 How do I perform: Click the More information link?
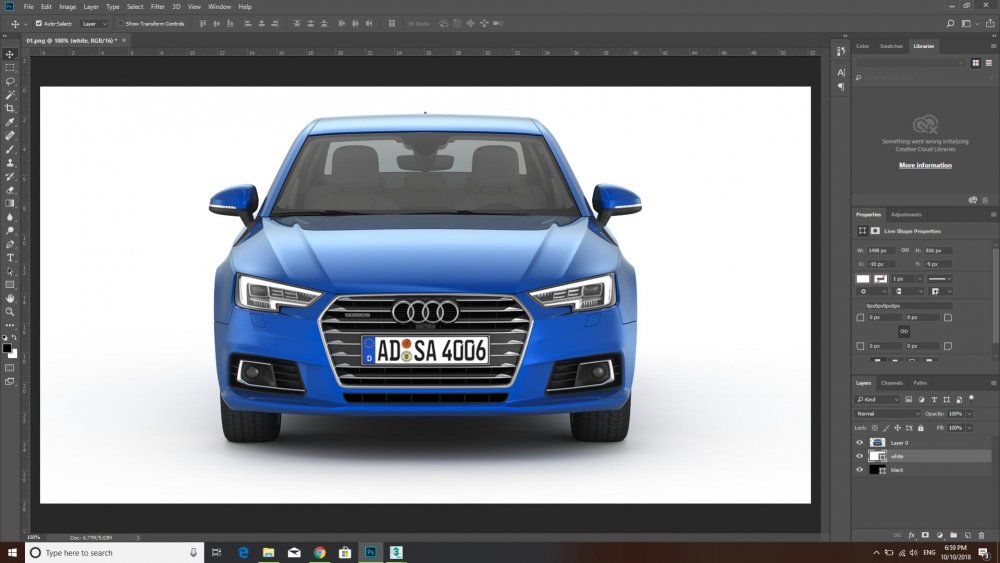pos(925,165)
